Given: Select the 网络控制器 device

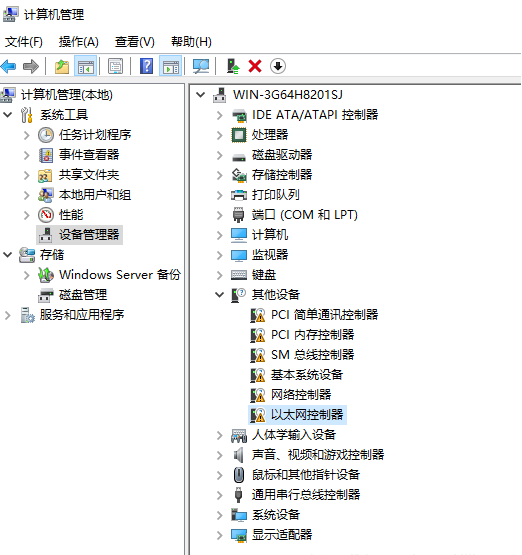Looking at the screenshot, I should [x=301, y=395].
